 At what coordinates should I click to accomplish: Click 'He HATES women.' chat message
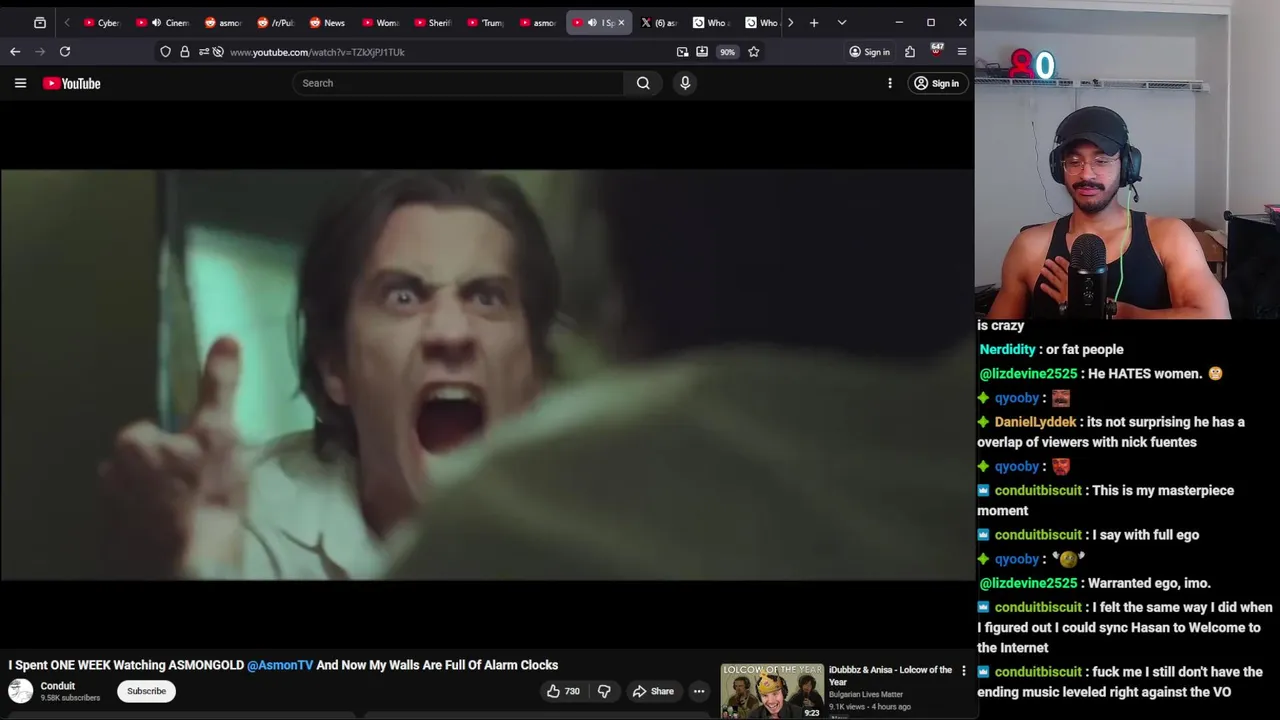pyautogui.click(x=1143, y=374)
